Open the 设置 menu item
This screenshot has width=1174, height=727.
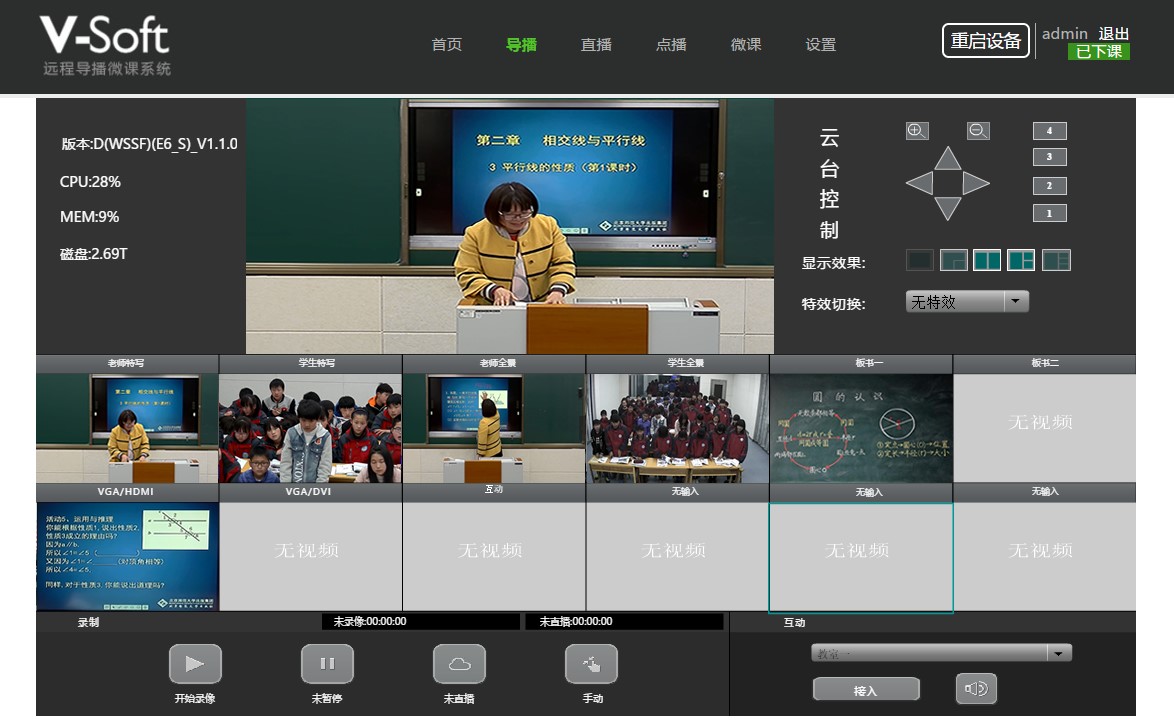tap(820, 44)
